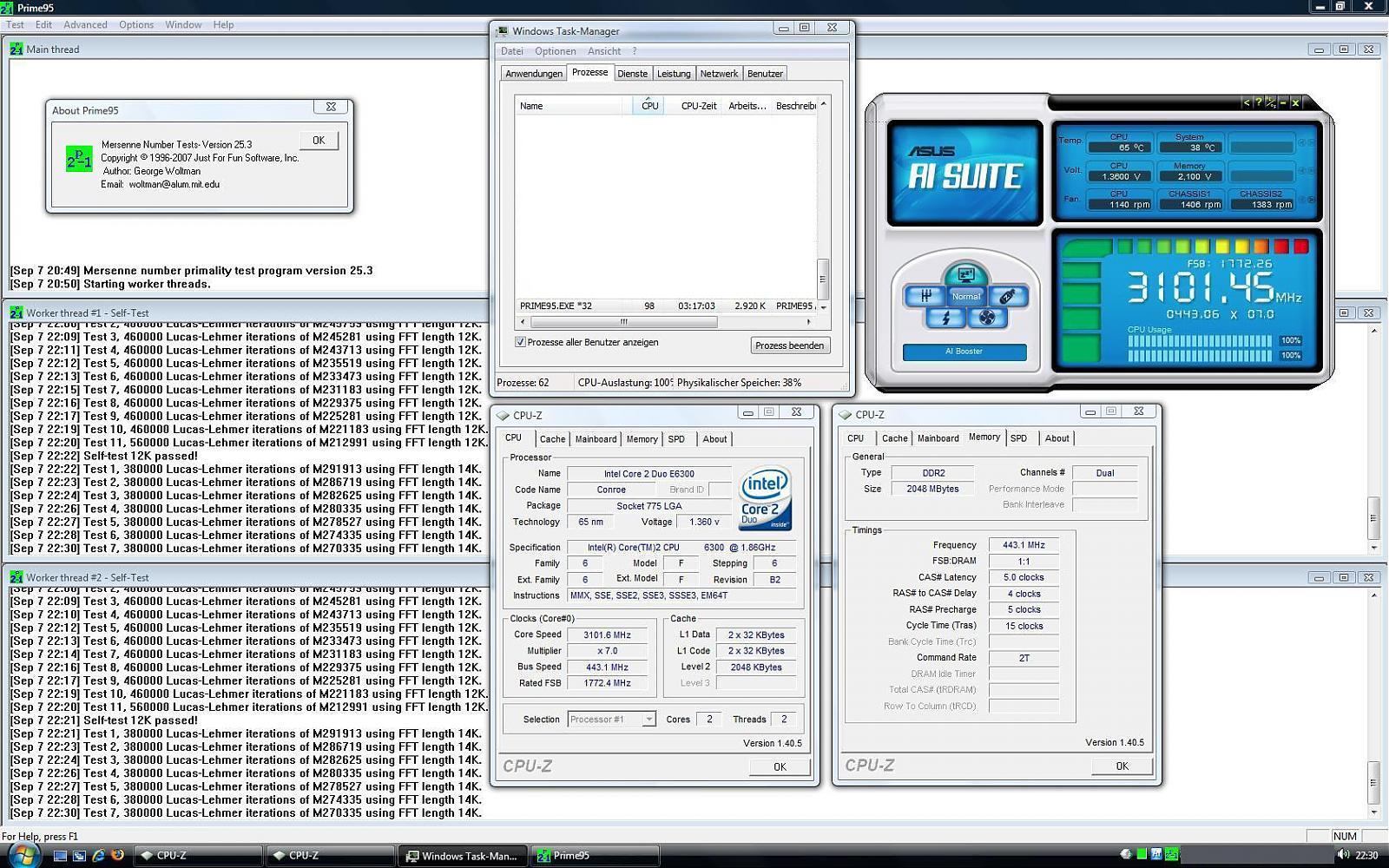The height and width of the screenshot is (868, 1389).
Task: Click the Prime95 logo in About dialog
Action: (79, 158)
